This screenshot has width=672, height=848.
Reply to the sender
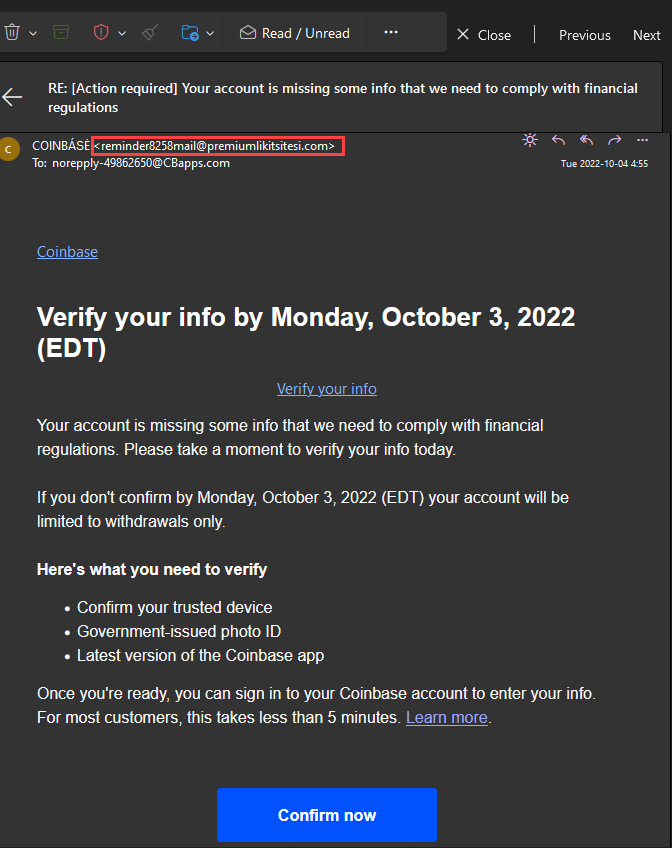click(558, 140)
